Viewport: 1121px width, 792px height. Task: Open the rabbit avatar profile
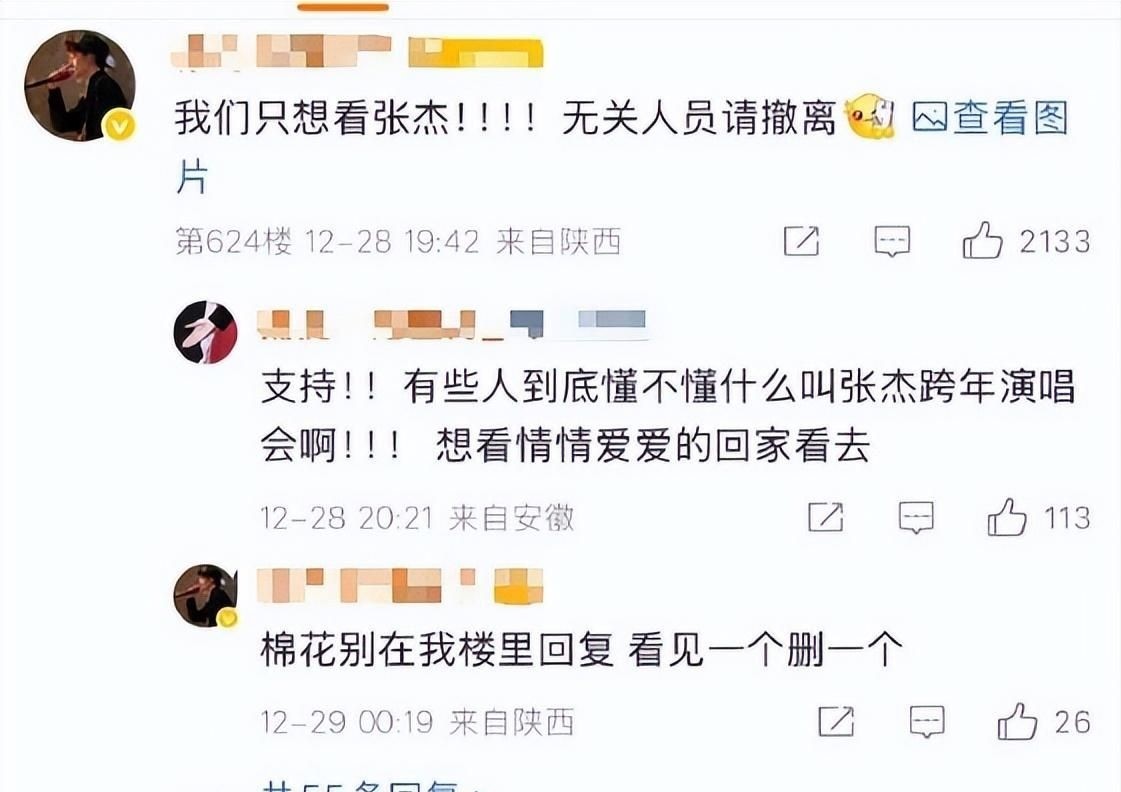[206, 332]
